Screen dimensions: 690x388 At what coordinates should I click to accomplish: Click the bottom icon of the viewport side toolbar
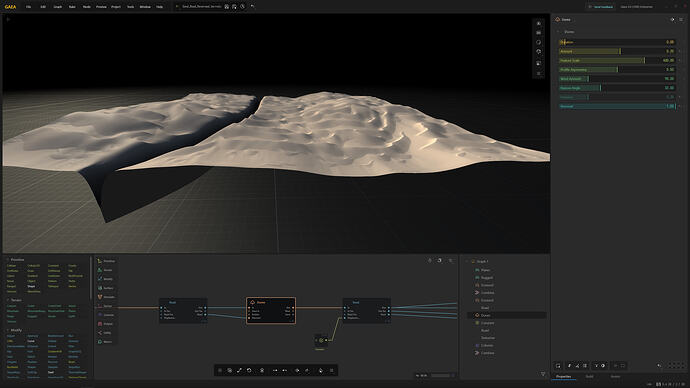(x=538, y=73)
